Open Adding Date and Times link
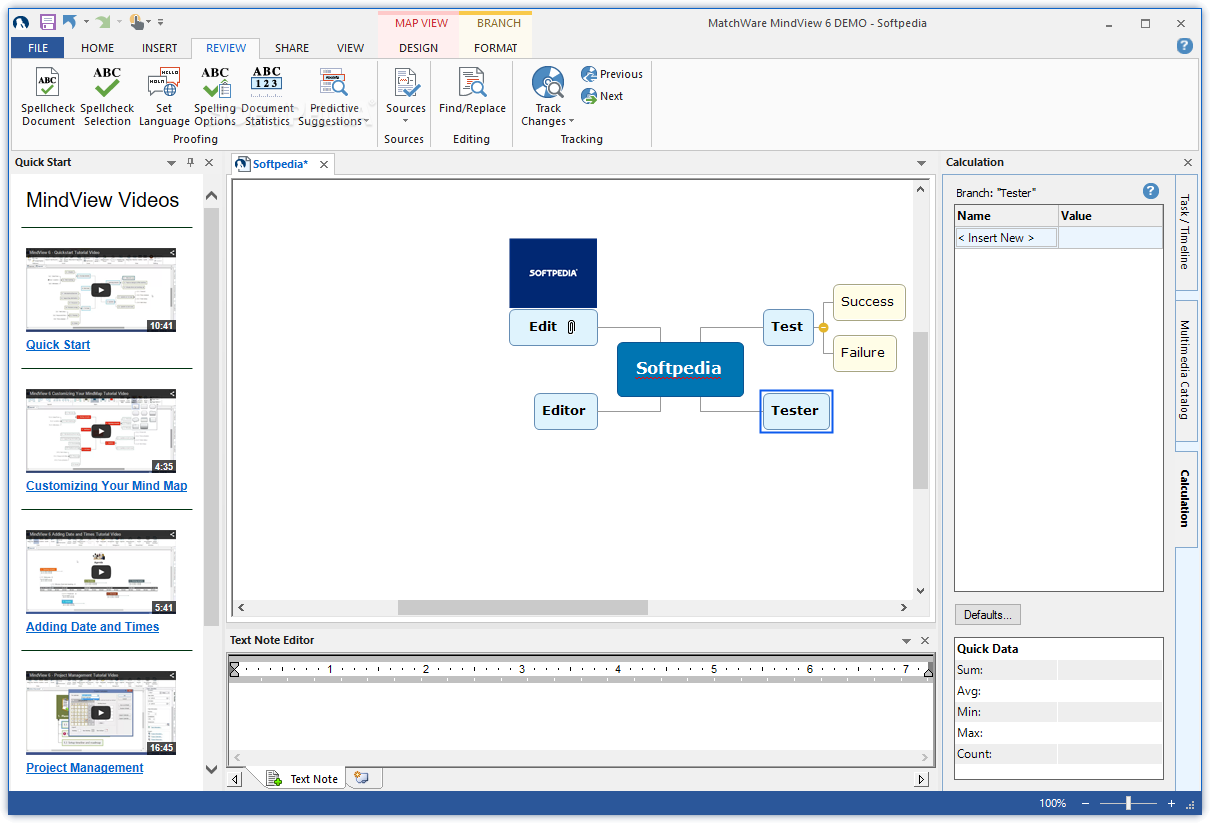1210x823 pixels. [x=93, y=627]
